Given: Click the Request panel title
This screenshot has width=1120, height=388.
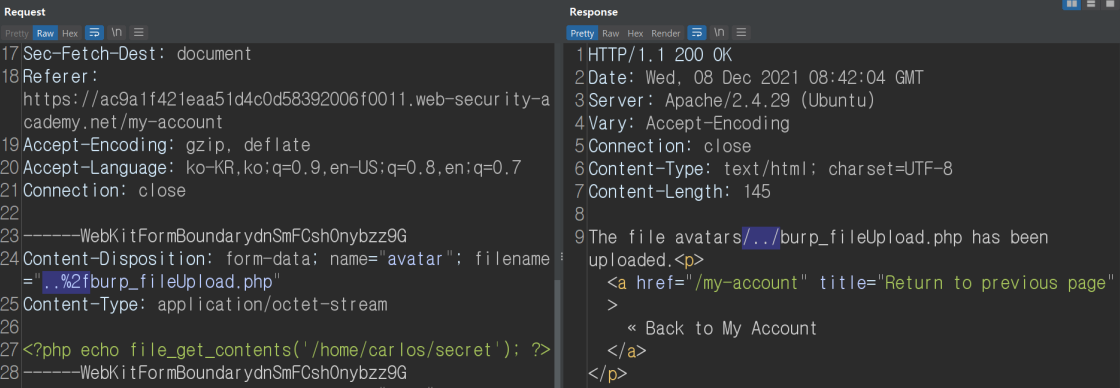Looking at the screenshot, I should (x=25, y=12).
